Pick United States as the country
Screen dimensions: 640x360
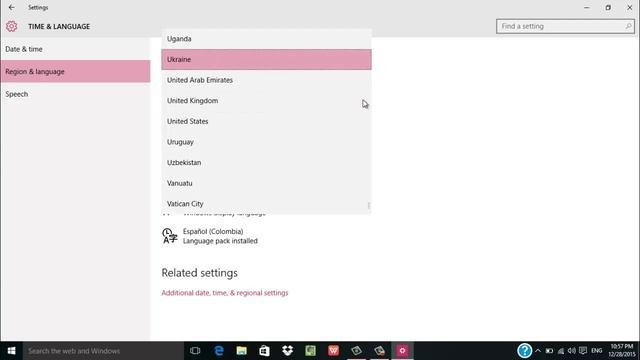click(266, 121)
